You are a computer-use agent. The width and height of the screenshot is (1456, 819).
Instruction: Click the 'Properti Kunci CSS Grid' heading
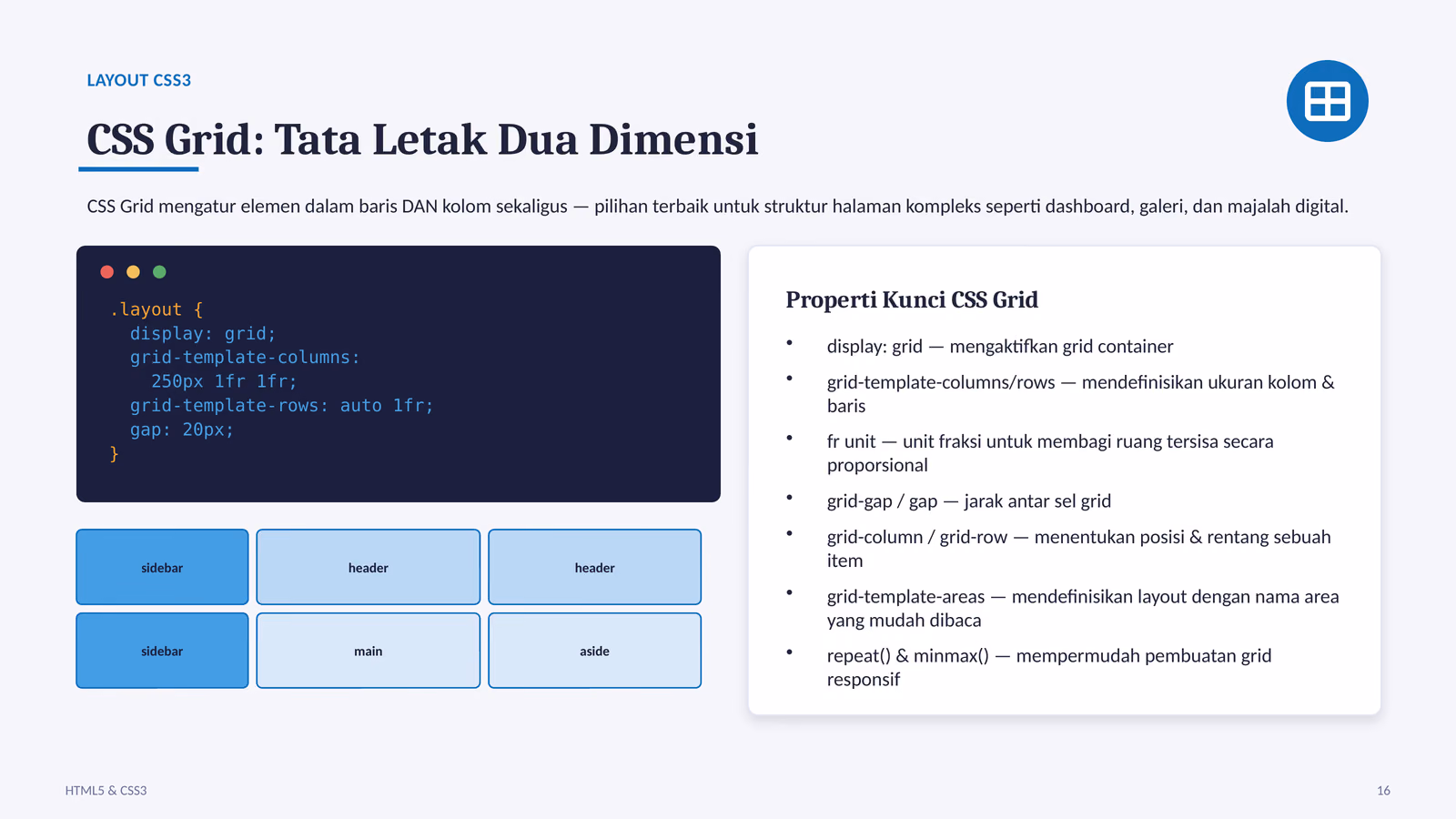(x=912, y=299)
